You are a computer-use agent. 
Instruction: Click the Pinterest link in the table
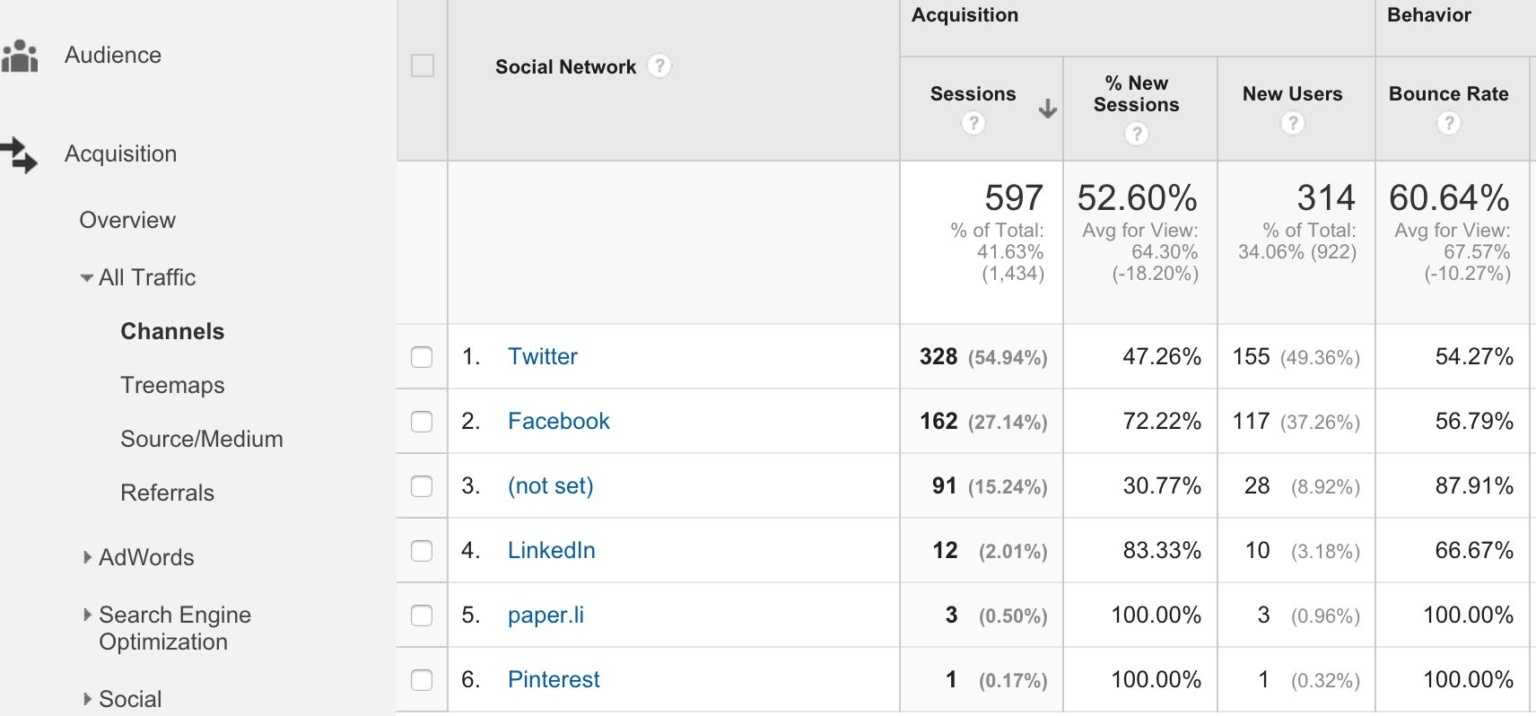553,680
